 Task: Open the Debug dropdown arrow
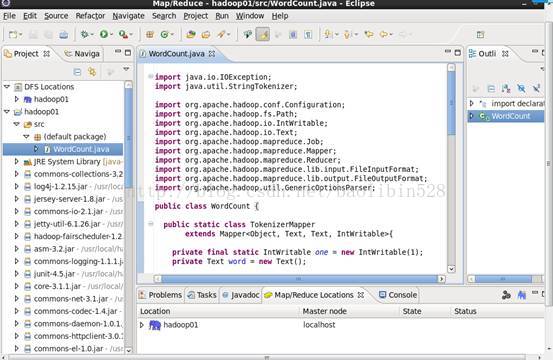point(92,35)
